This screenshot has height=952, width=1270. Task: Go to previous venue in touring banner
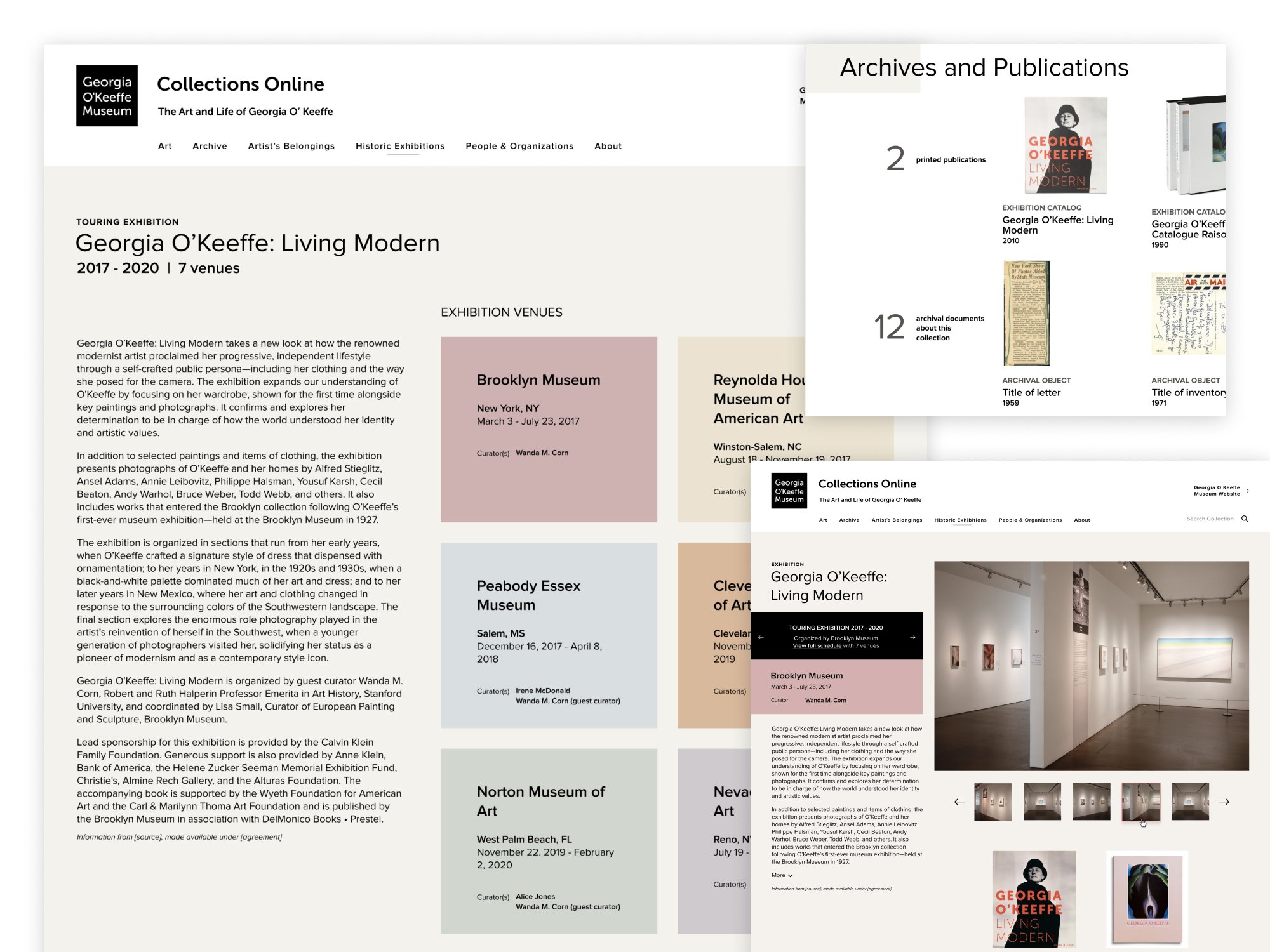tap(761, 637)
